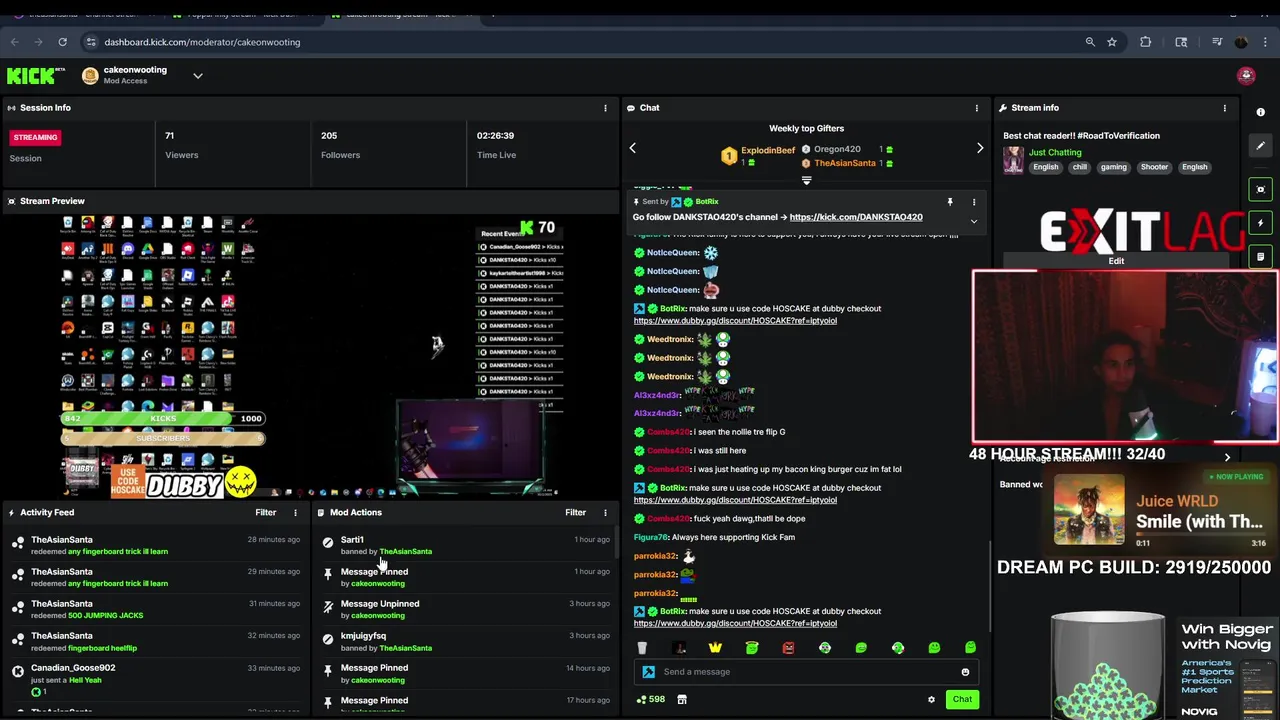1280x720 pixels.
Task: Expand the cakeonwooting channel switcher dropdown
Action: (x=198, y=76)
